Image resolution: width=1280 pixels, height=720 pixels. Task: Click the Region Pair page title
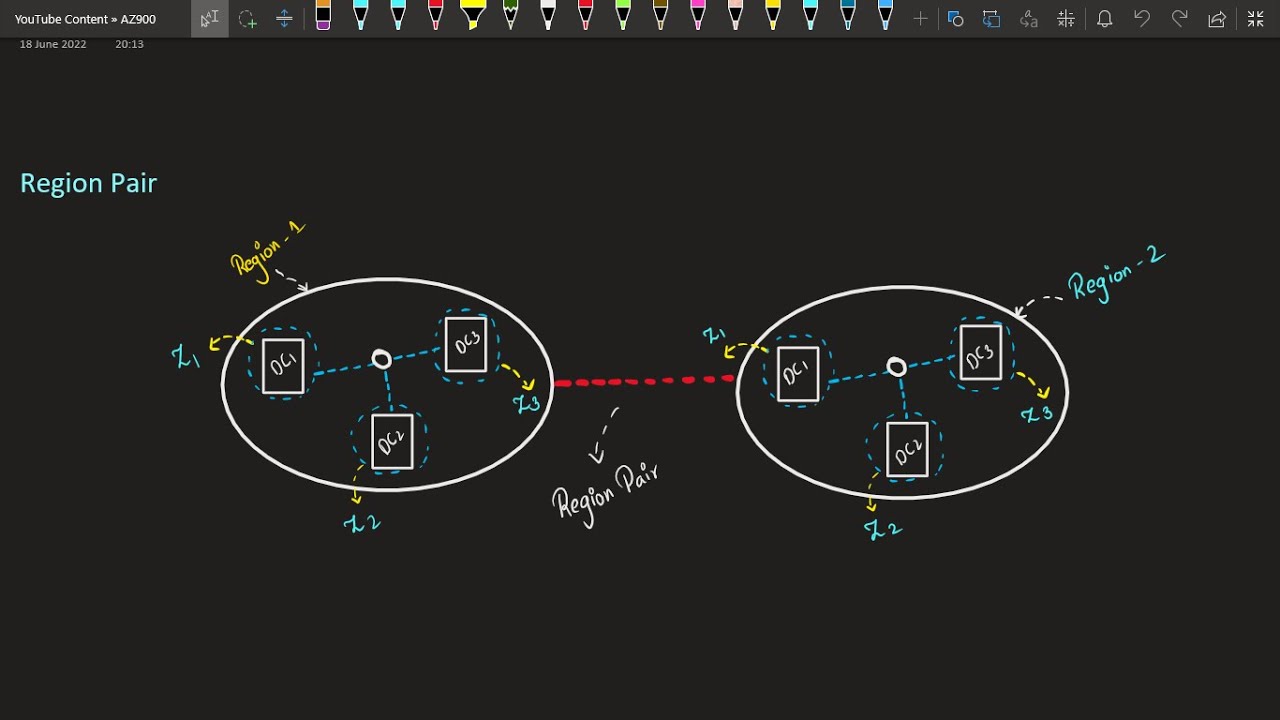88,183
